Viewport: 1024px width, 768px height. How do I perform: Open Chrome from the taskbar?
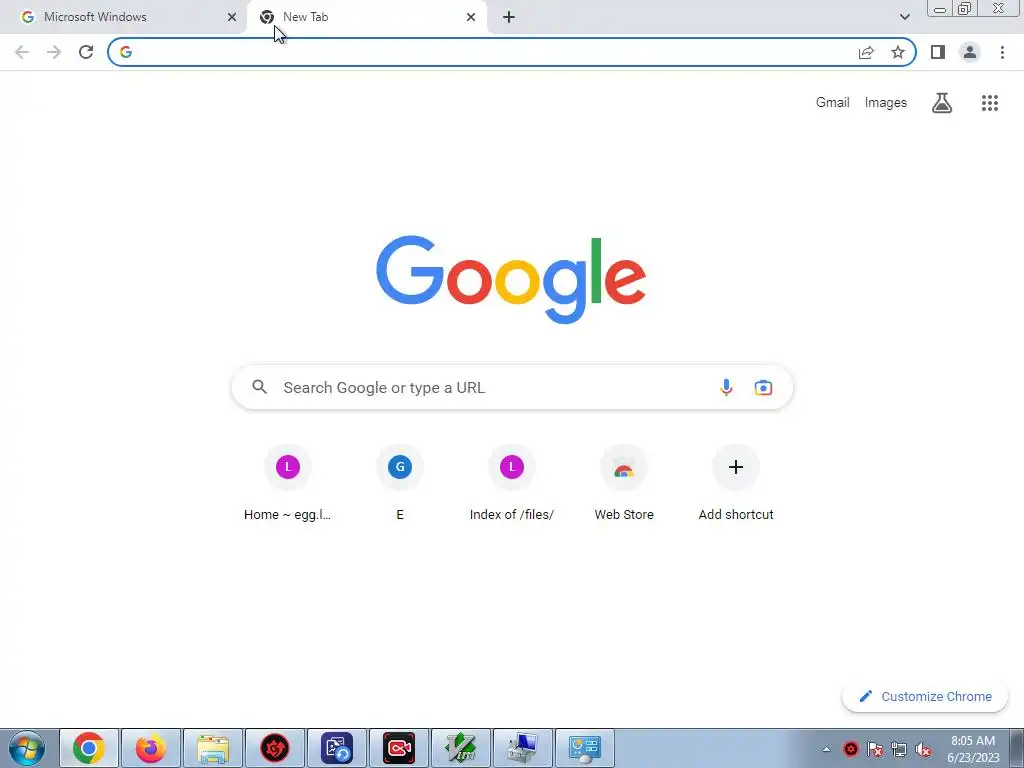89,748
